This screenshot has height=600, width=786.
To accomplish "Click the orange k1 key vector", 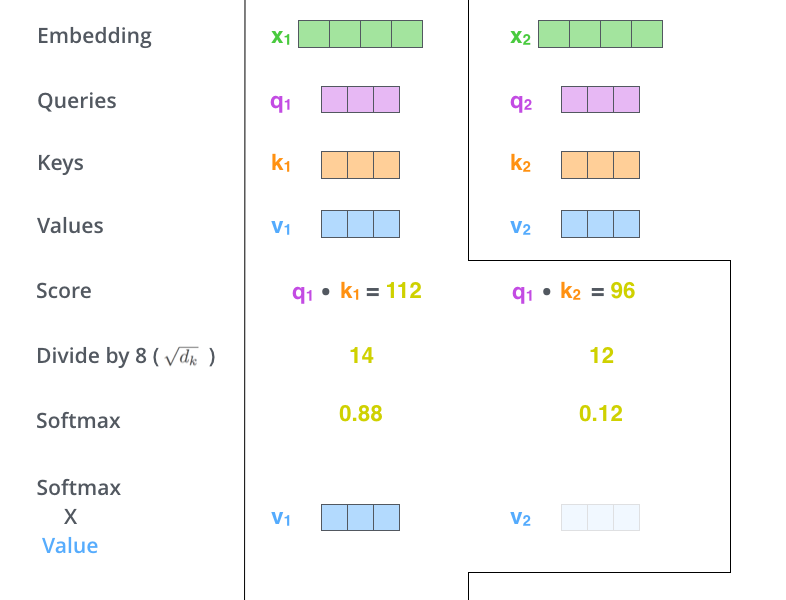I will (360, 165).
